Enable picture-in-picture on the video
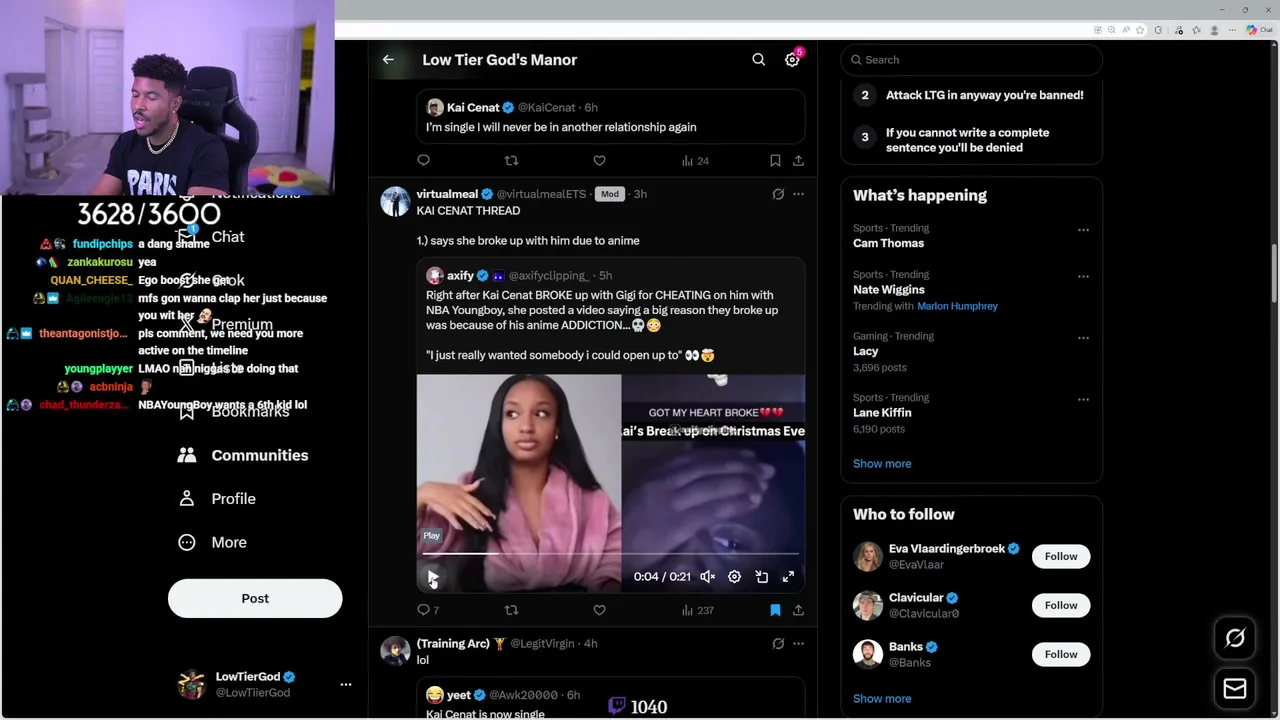The height and width of the screenshot is (720, 1280). 761,577
